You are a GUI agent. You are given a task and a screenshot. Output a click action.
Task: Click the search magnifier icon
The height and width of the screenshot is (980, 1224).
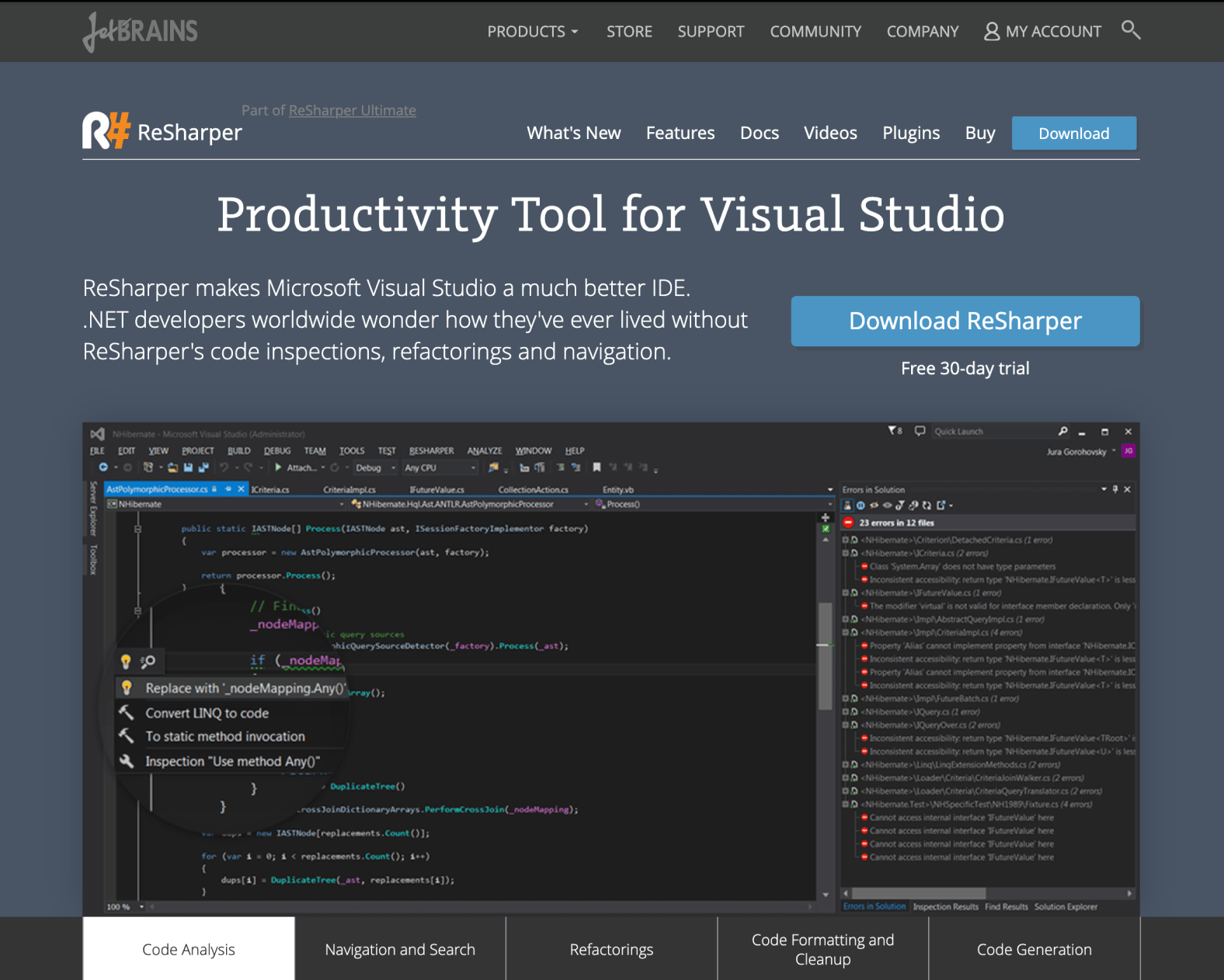pos(1131,30)
